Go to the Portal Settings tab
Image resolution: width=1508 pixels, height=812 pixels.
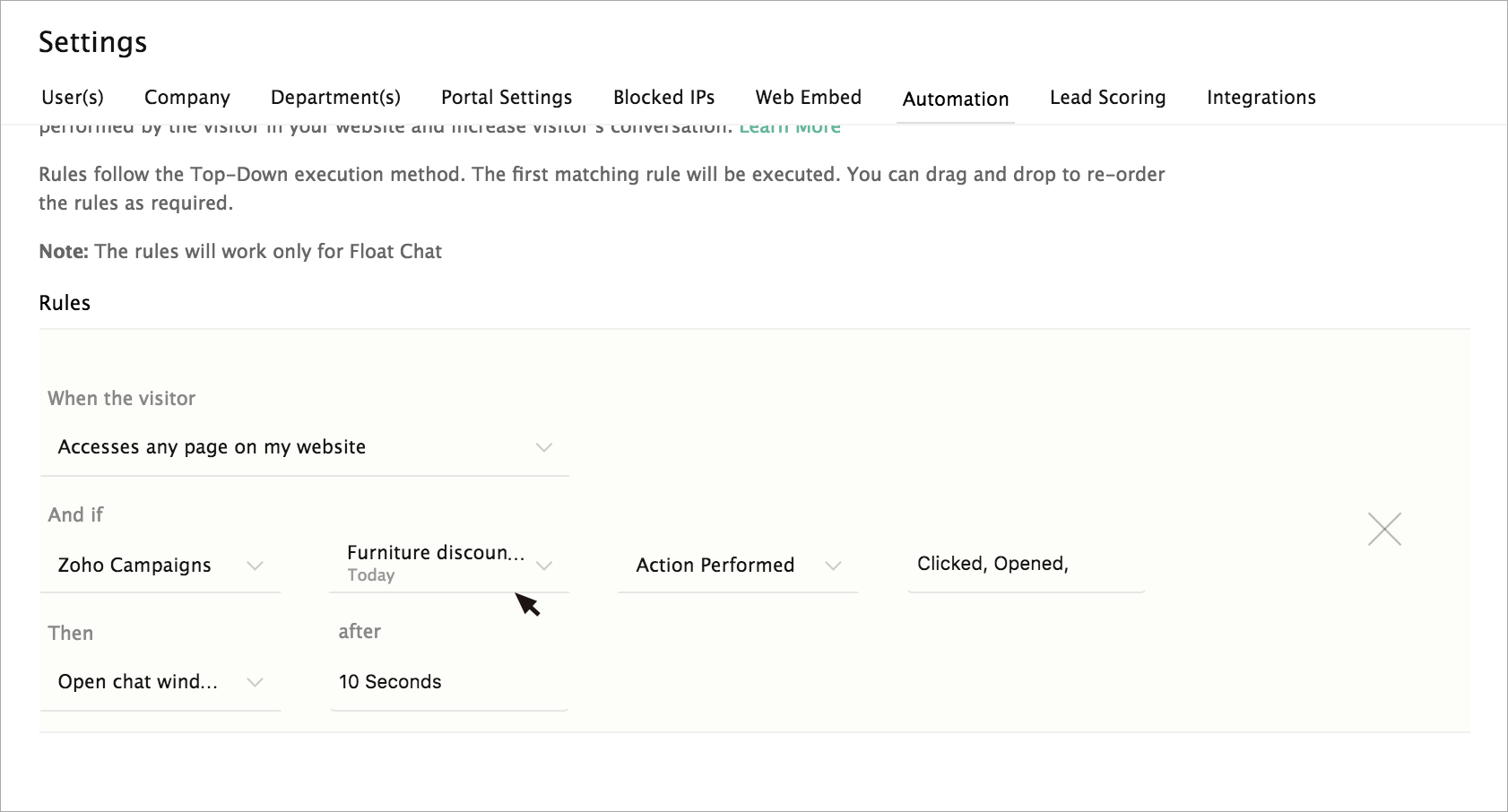point(507,98)
